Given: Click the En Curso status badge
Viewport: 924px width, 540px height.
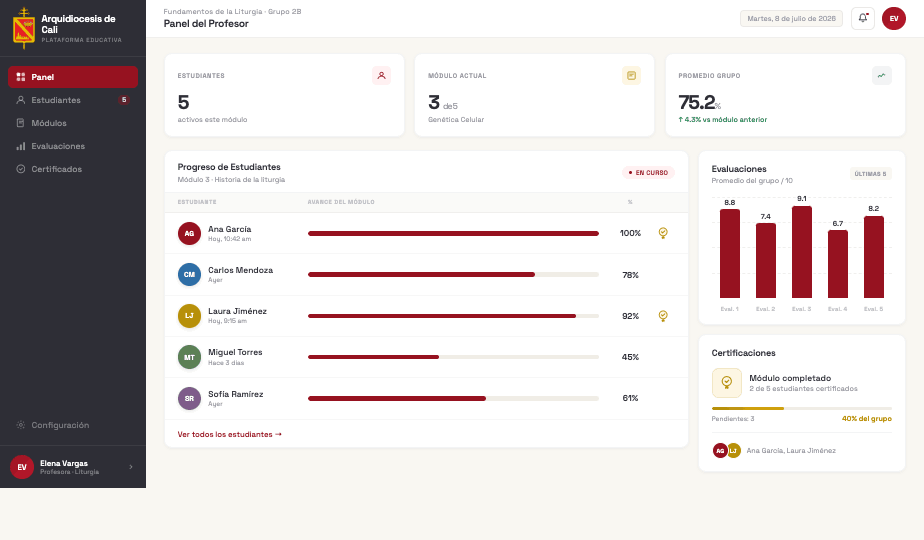Looking at the screenshot, I should (648, 173).
